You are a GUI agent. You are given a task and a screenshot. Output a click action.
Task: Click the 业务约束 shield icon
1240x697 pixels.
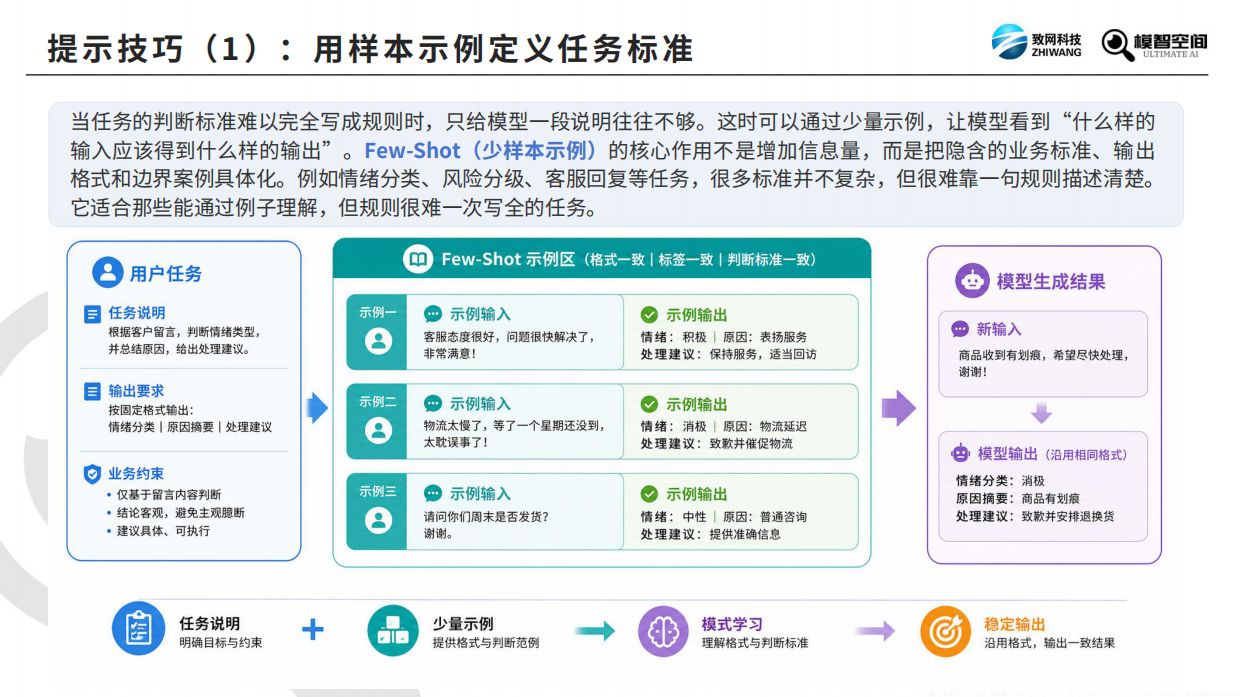pos(92,474)
